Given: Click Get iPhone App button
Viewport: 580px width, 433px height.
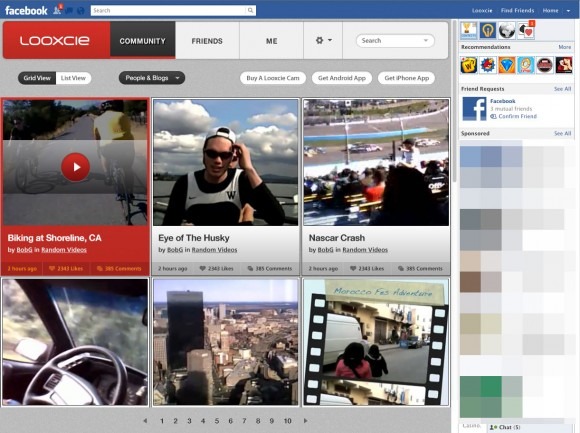Looking at the screenshot, I should coord(407,78).
